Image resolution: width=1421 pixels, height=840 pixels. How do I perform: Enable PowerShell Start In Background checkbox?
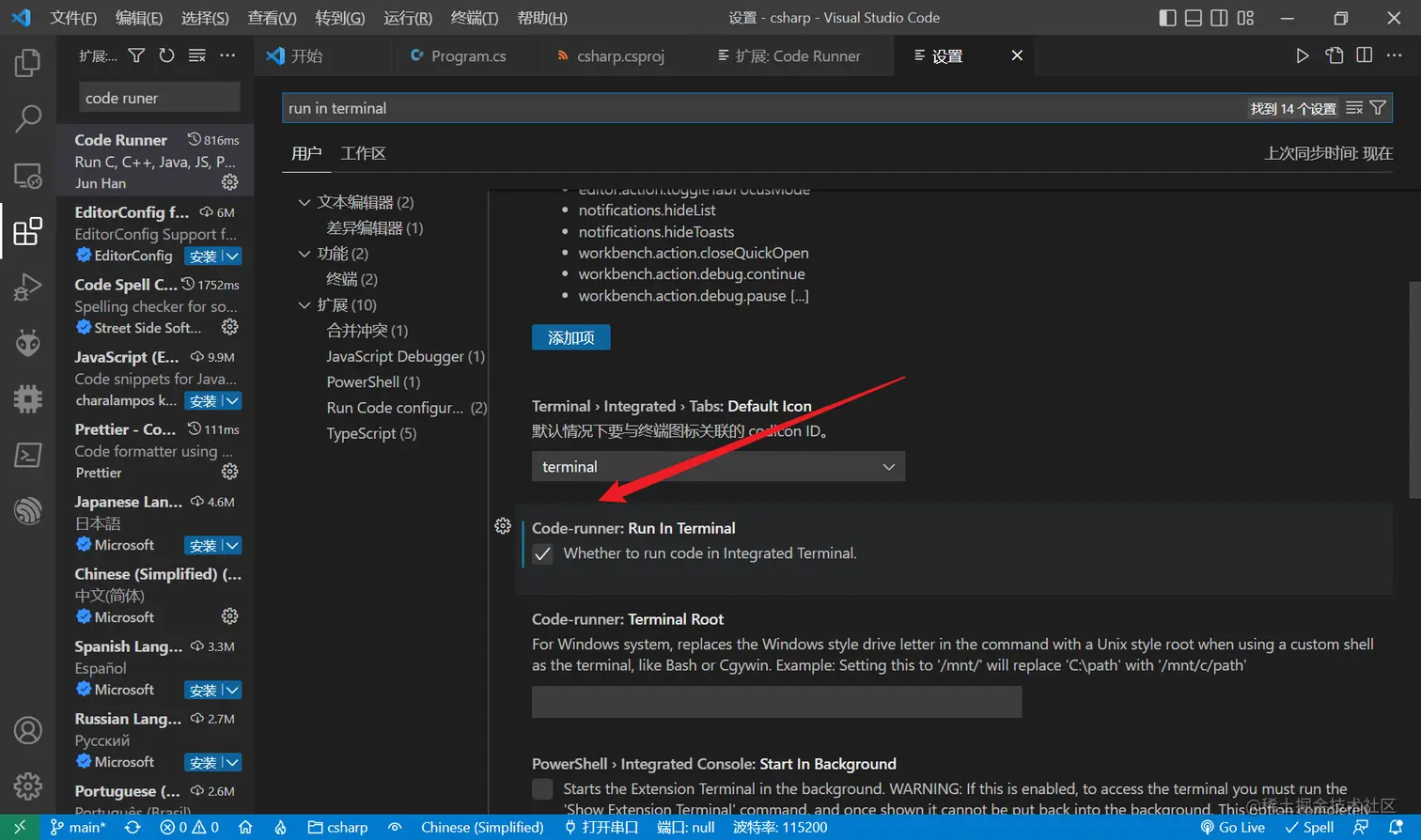tap(542, 789)
